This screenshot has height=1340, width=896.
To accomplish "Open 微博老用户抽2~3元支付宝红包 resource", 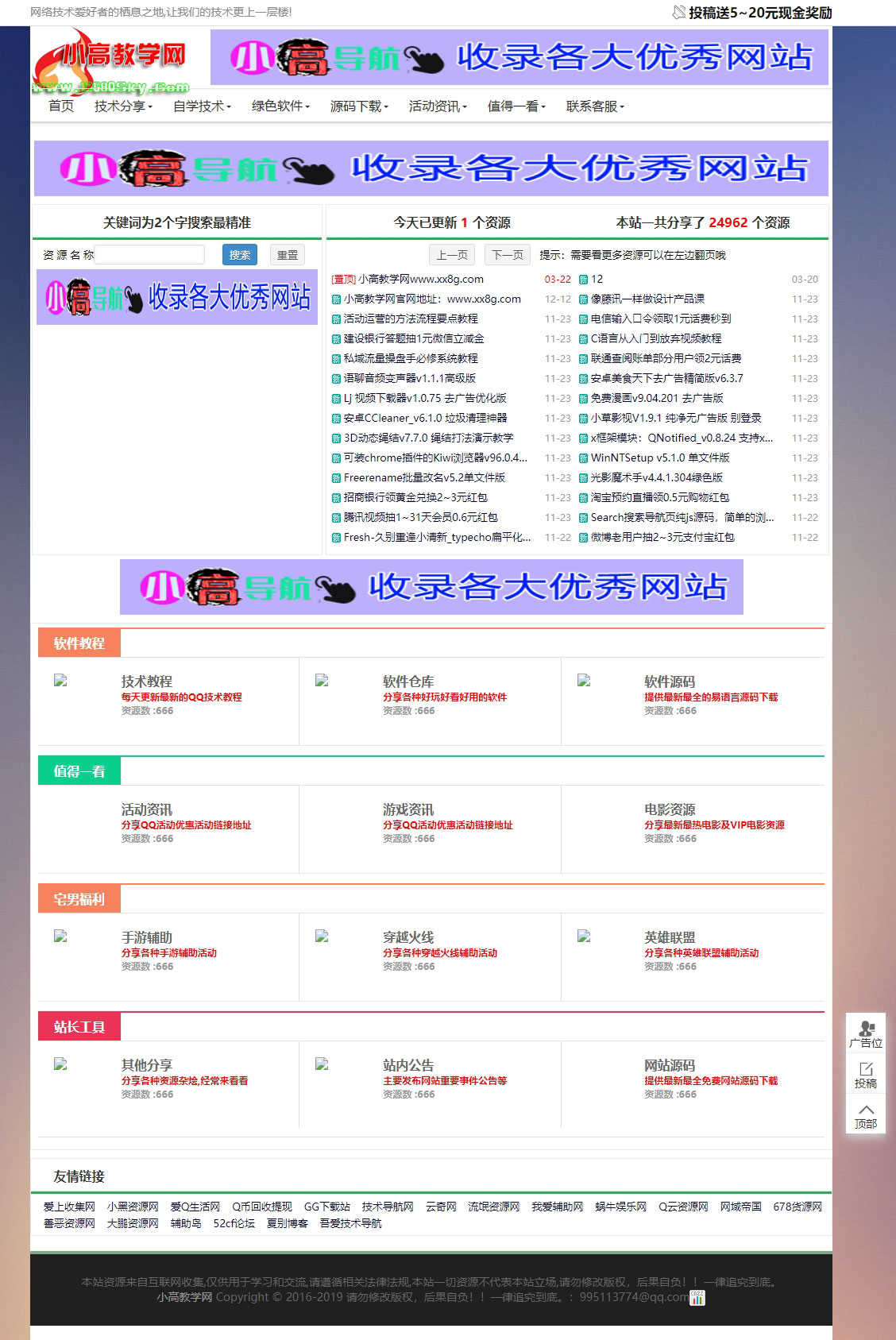I will point(662,537).
